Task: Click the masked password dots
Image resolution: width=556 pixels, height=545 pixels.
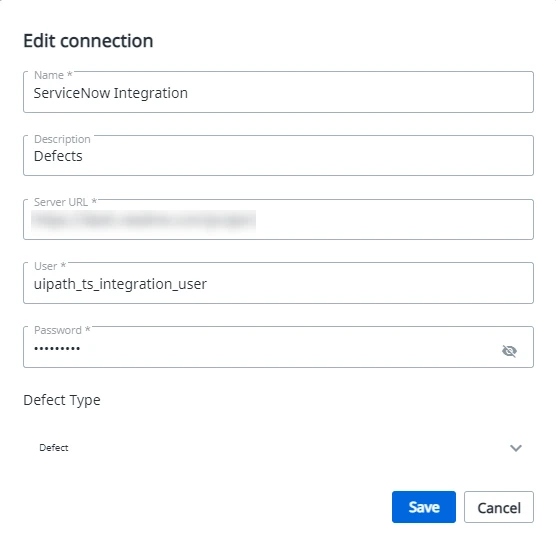Action: tap(57, 349)
